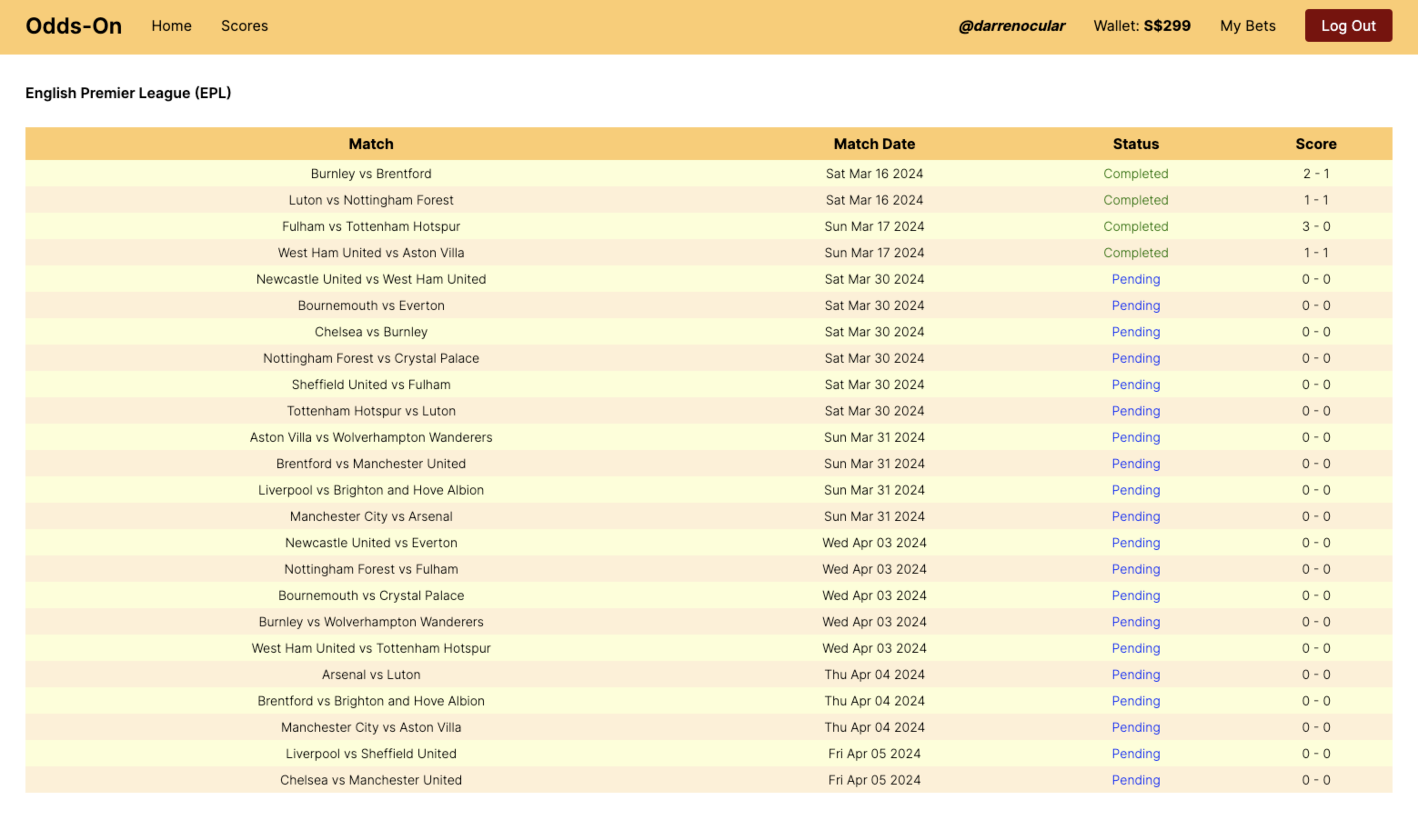Image resolution: width=1418 pixels, height=840 pixels.
Task: Click the Odds-On logo
Action: pos(74,26)
